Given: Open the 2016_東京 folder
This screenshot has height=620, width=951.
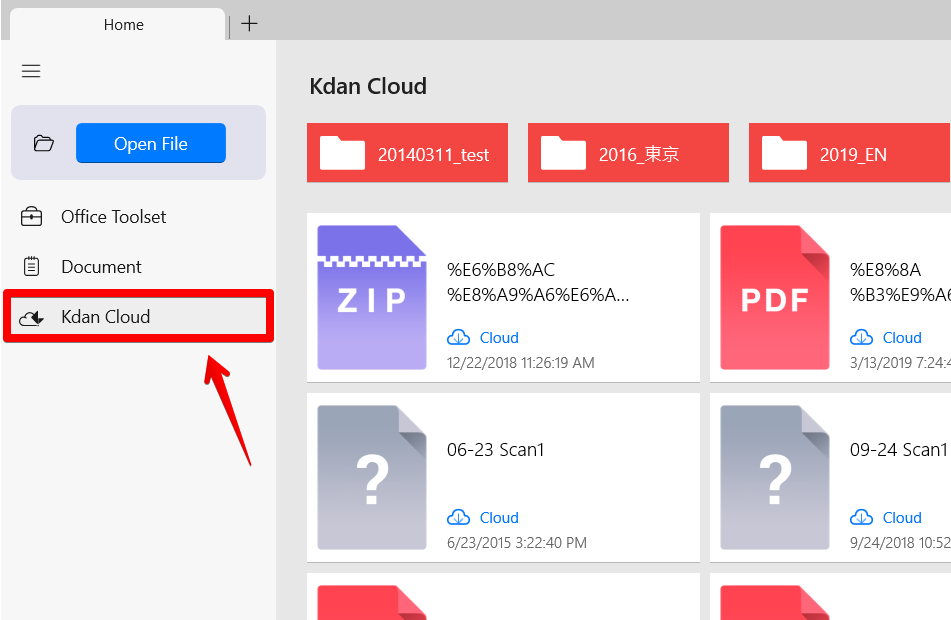Looking at the screenshot, I should [628, 153].
